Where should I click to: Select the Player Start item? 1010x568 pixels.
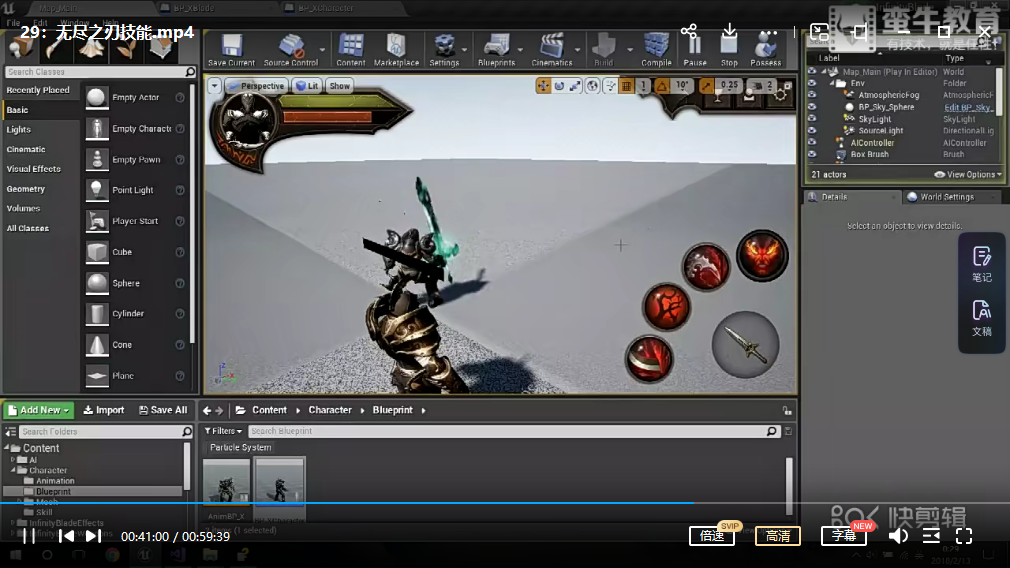coord(135,221)
